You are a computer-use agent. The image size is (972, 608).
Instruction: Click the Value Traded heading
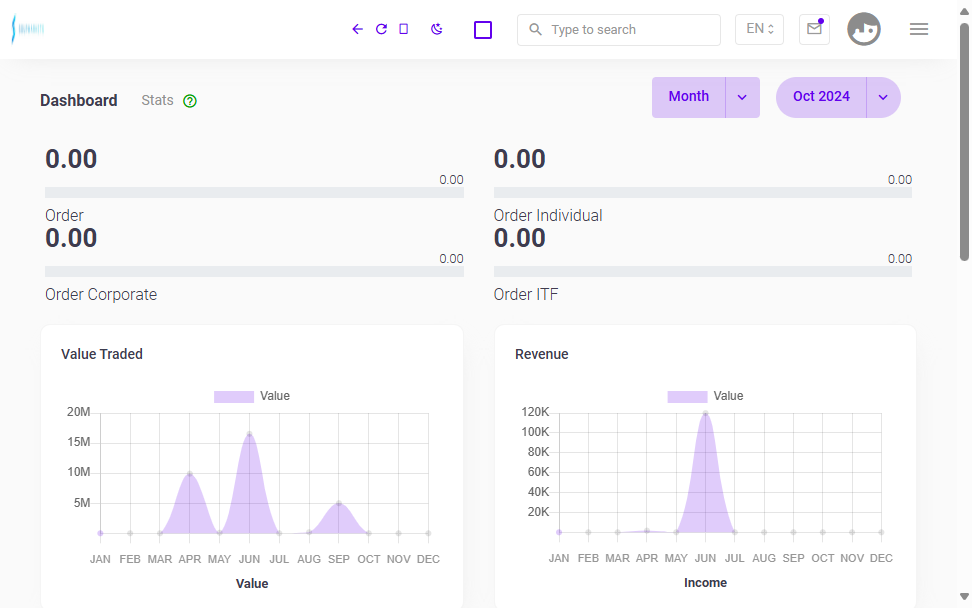click(102, 354)
